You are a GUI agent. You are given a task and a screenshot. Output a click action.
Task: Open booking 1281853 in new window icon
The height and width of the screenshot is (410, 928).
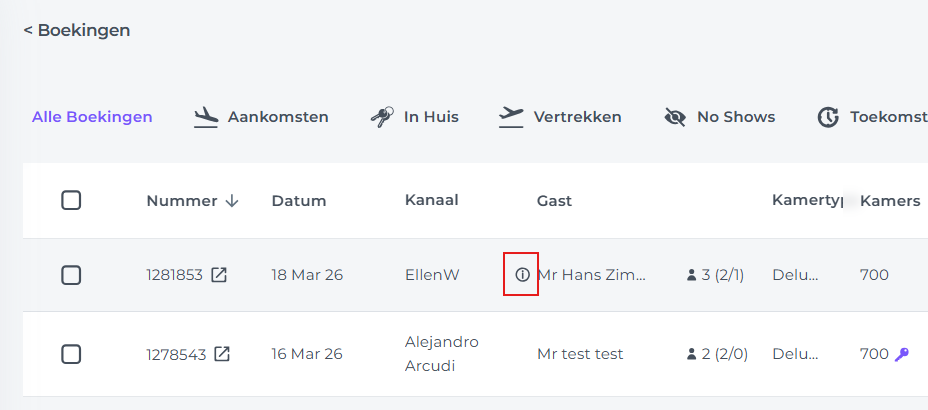pos(218,275)
